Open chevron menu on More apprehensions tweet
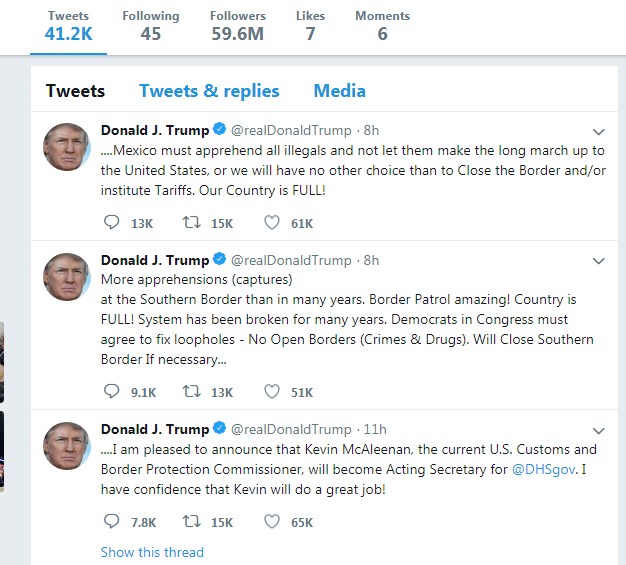This screenshot has width=626, height=565. (x=599, y=261)
